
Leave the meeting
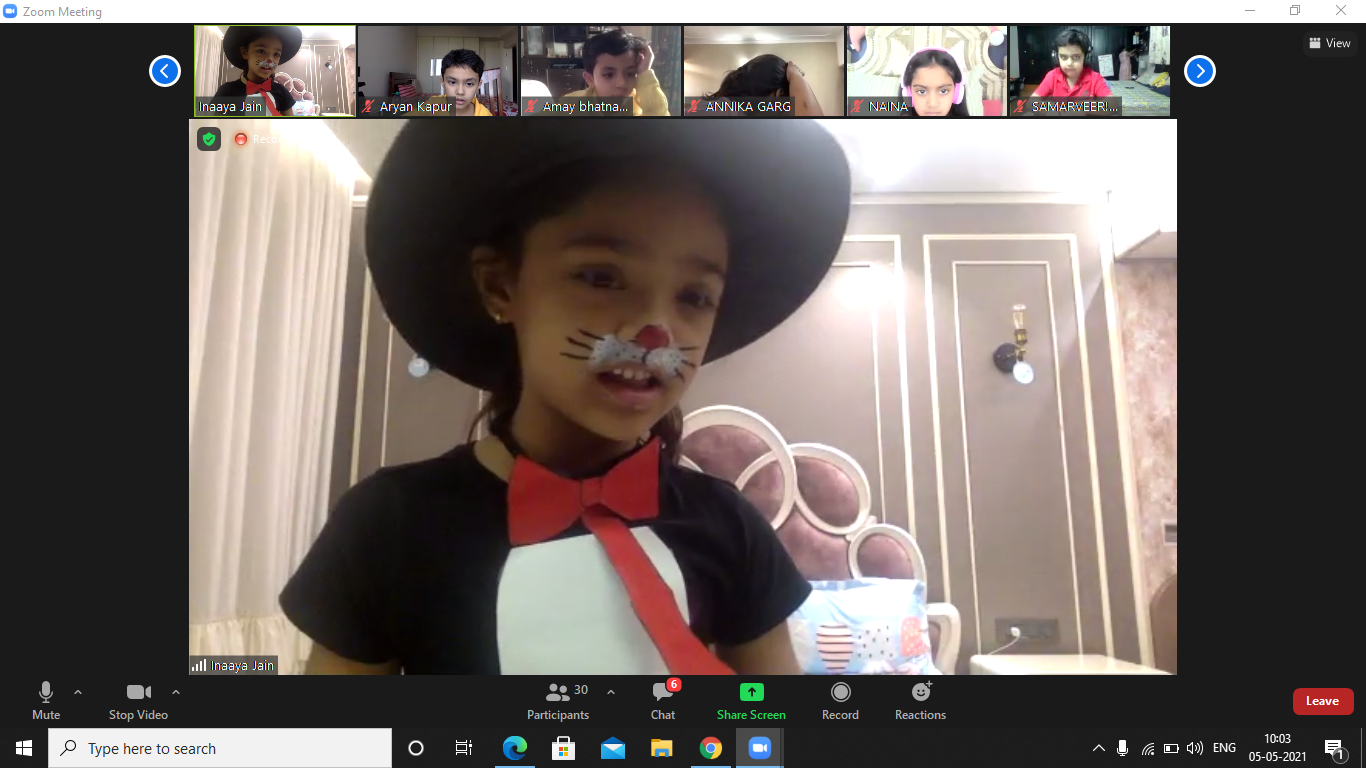1322,701
